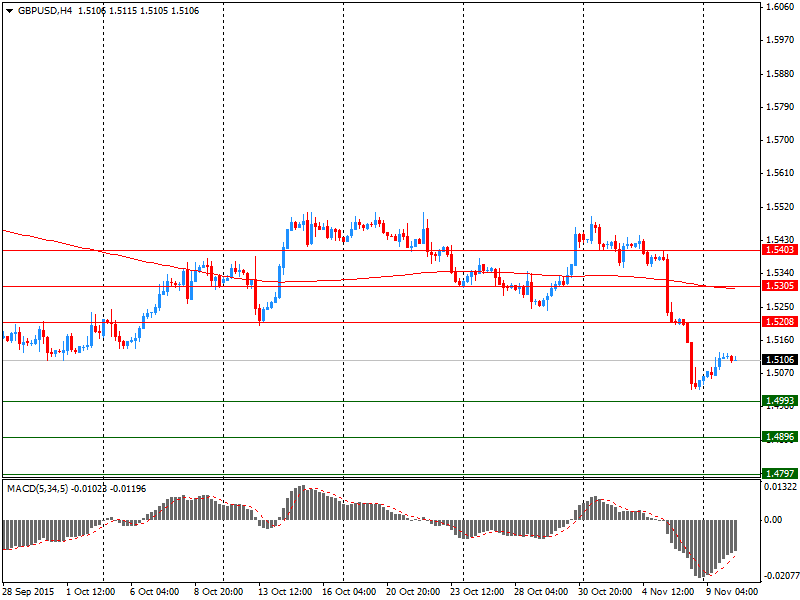
Task: Select the 1 Oct 12:00 time label
Action: (x=91, y=592)
